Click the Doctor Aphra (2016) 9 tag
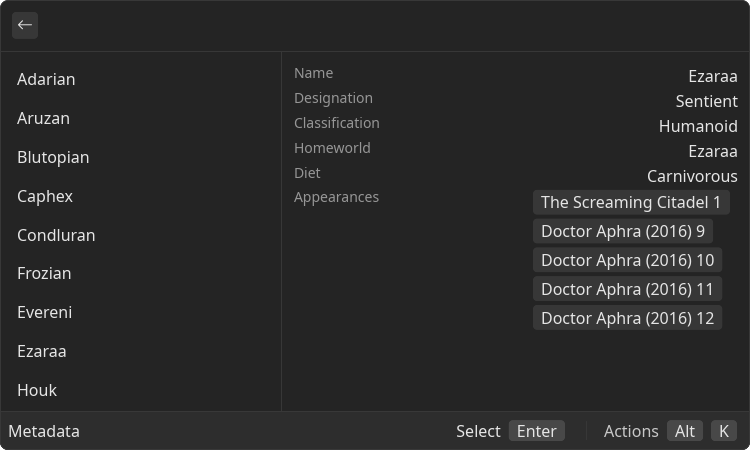This screenshot has width=750, height=450. click(623, 231)
